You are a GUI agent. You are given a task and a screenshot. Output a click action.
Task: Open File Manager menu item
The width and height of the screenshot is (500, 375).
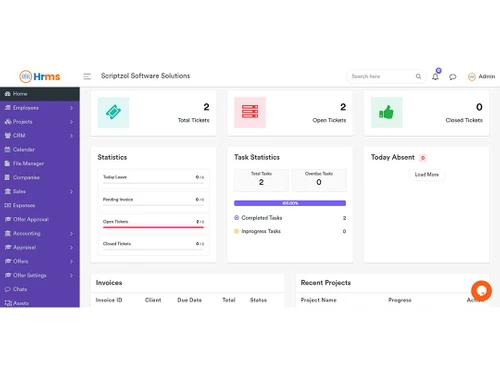40,163
